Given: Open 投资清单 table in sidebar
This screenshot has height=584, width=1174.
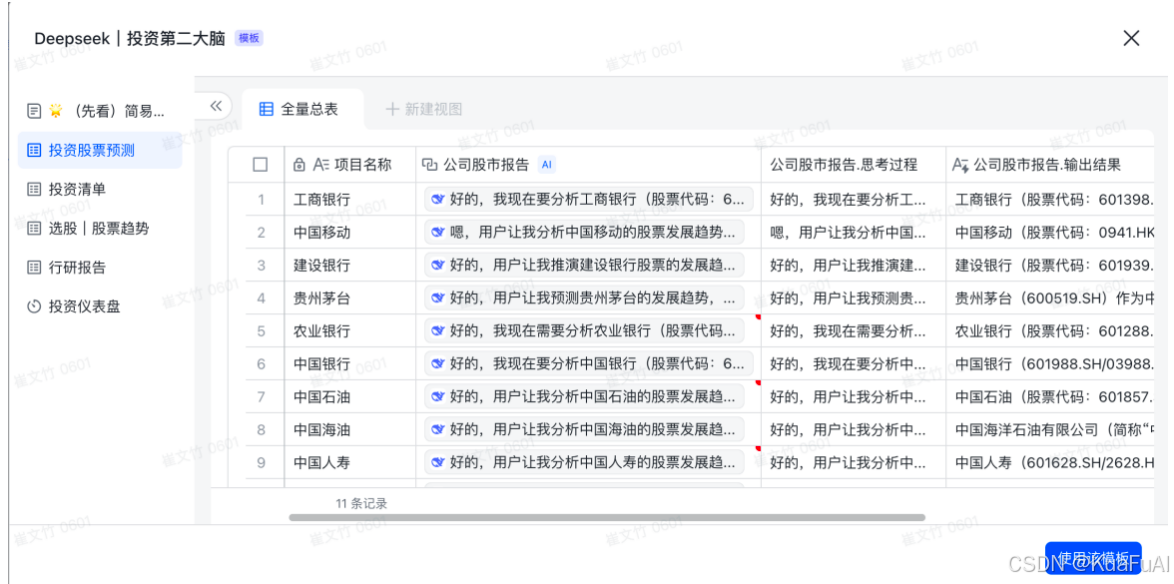Looking at the screenshot, I should pos(100,189).
